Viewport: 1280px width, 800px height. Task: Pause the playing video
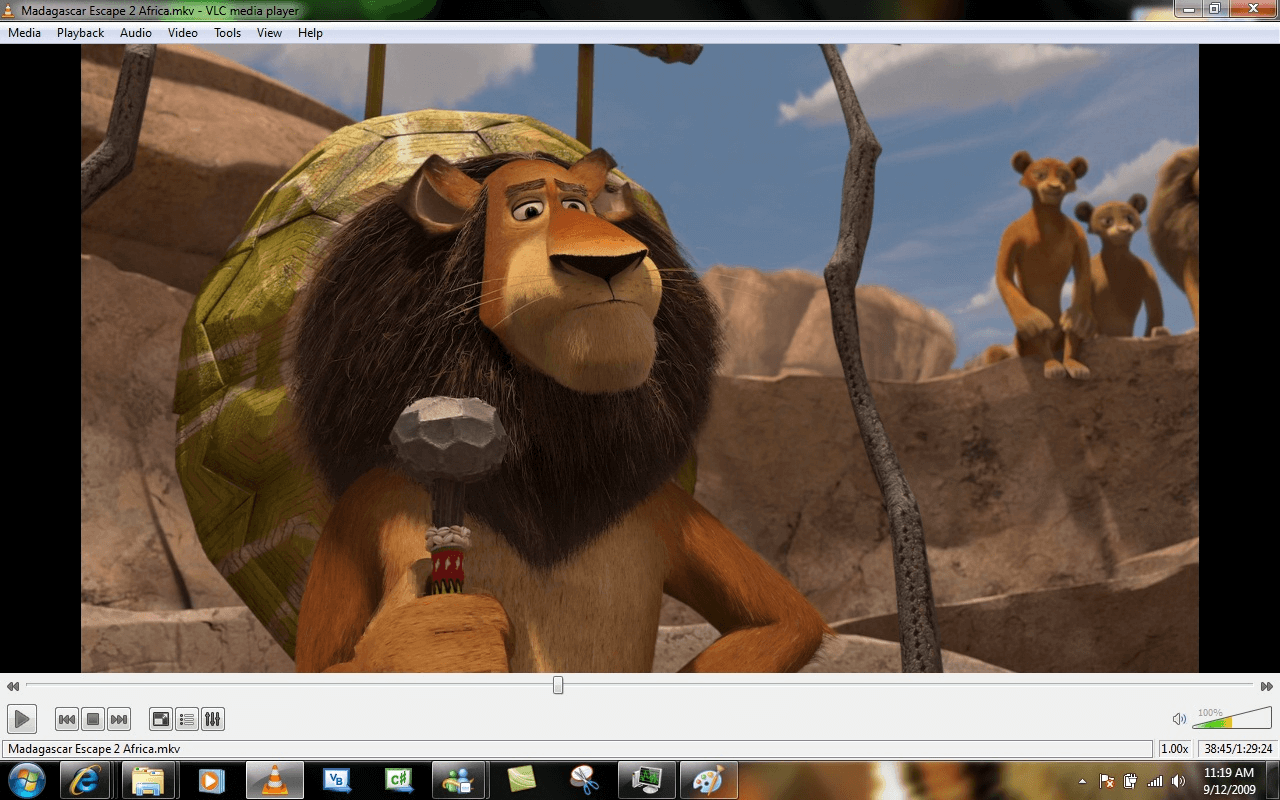21,718
